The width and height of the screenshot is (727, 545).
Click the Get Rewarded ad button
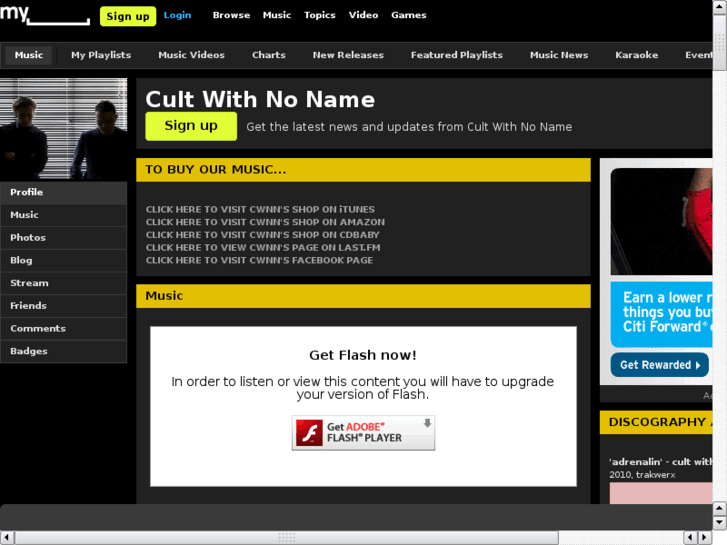(x=659, y=365)
